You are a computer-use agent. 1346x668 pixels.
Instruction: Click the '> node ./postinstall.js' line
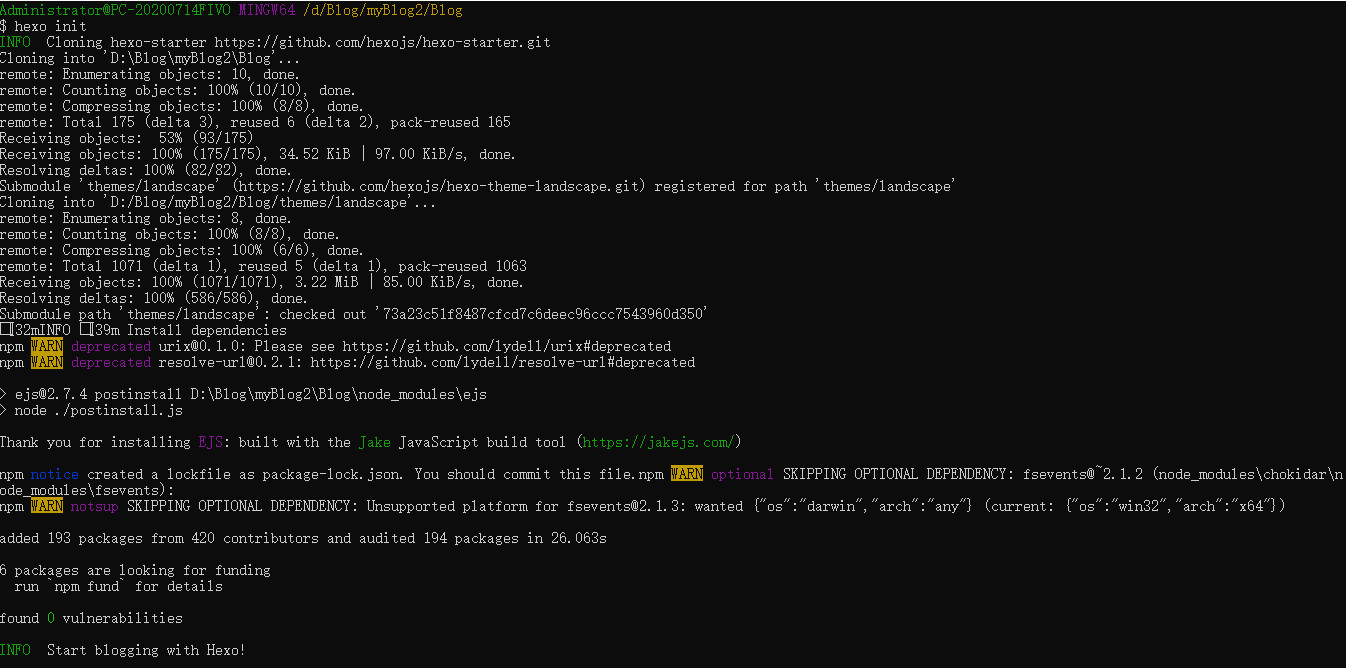[91, 410]
